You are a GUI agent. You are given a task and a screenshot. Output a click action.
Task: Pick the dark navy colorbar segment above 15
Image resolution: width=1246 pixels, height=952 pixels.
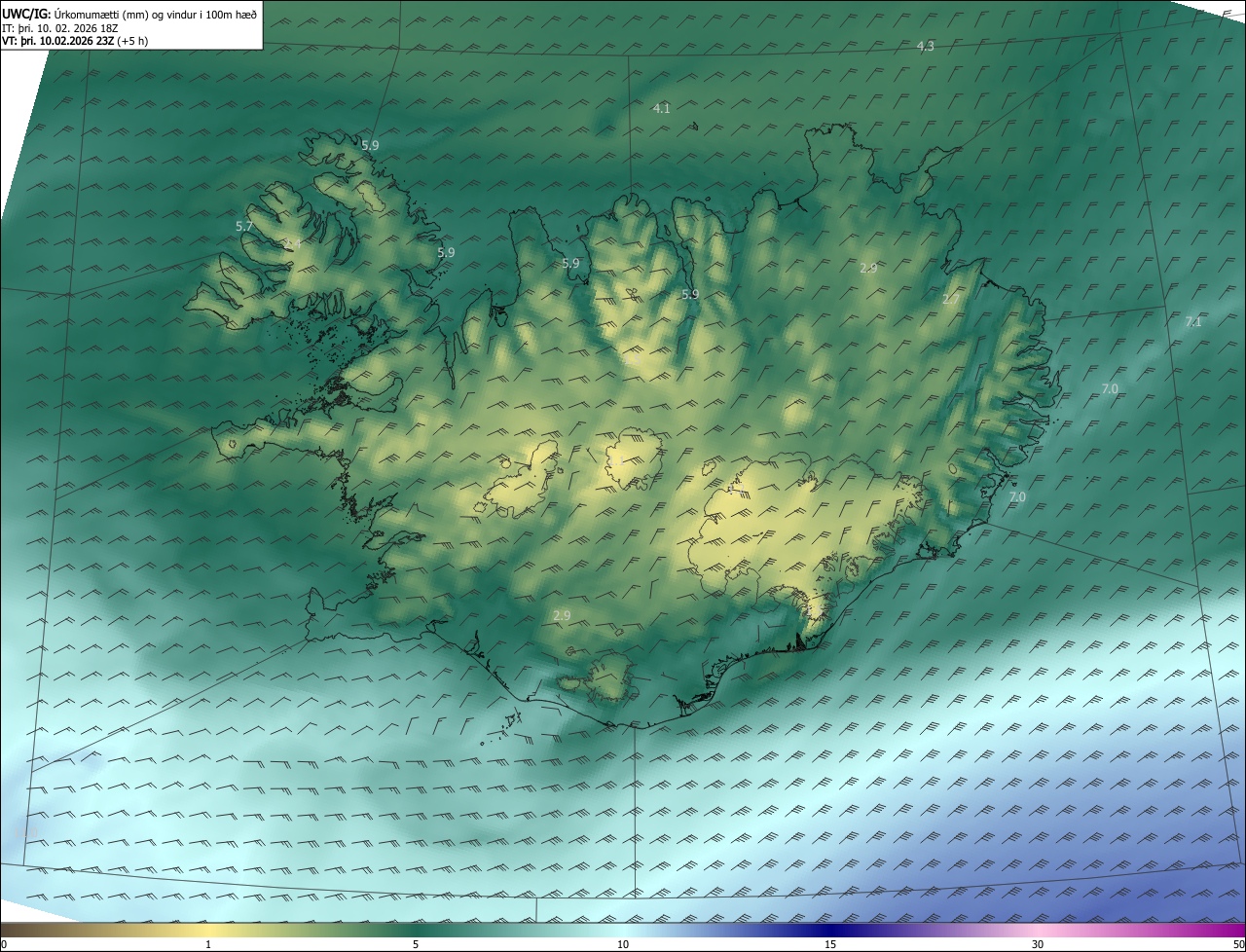point(830,930)
